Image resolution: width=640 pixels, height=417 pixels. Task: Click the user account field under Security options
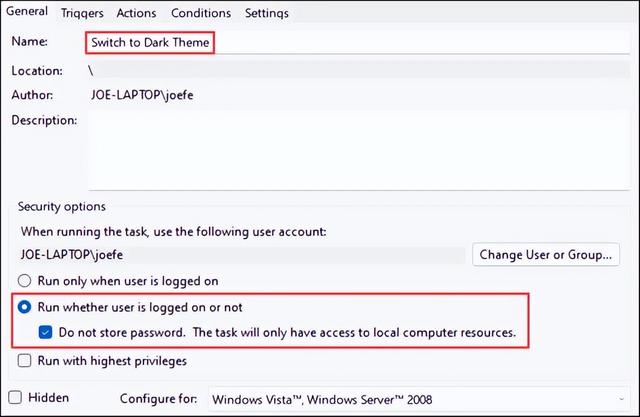click(242, 255)
